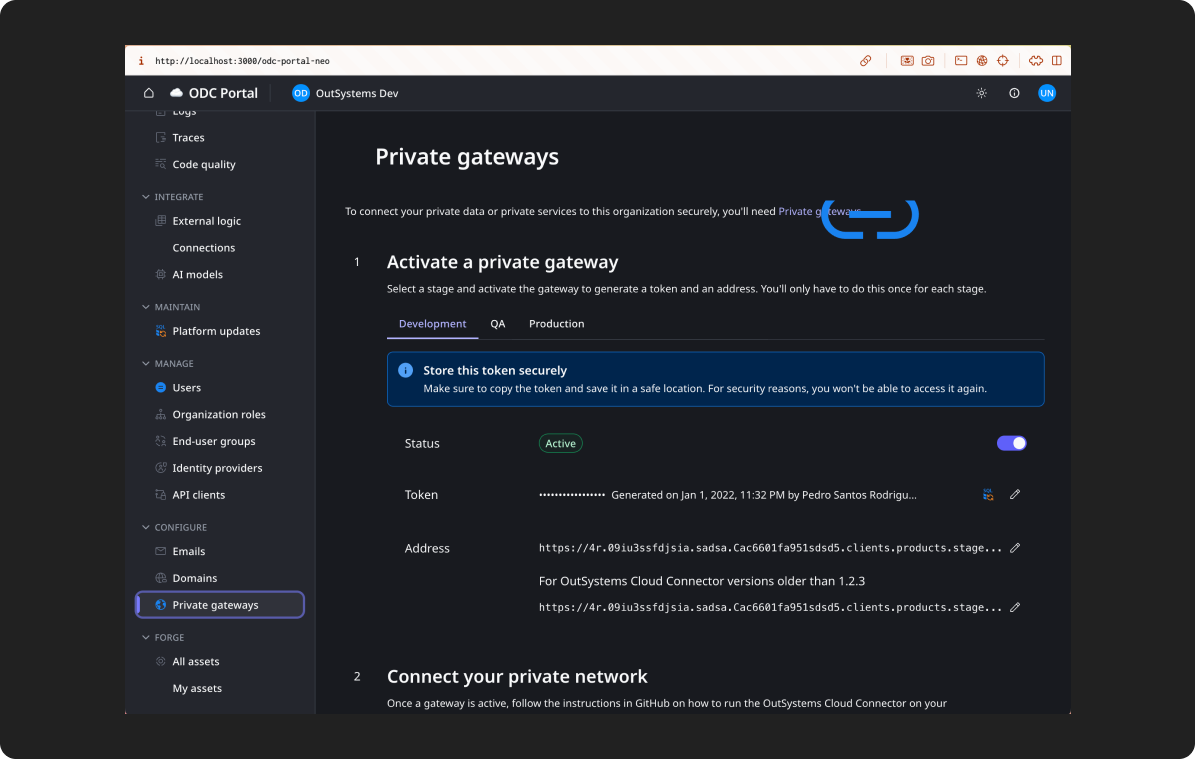
Task: Click the regenerate icon in the Token row
Action: (x=988, y=495)
